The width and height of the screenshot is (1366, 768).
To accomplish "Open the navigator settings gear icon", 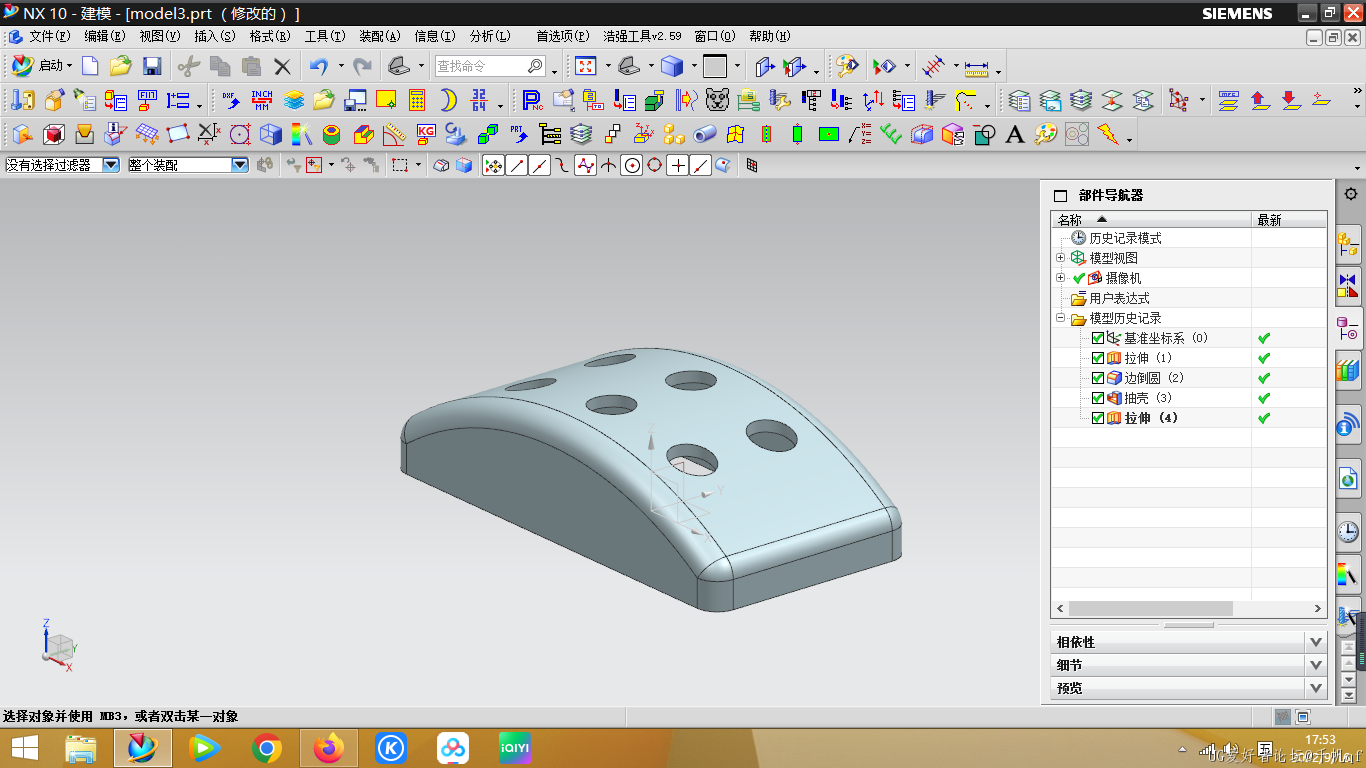I will 1351,194.
